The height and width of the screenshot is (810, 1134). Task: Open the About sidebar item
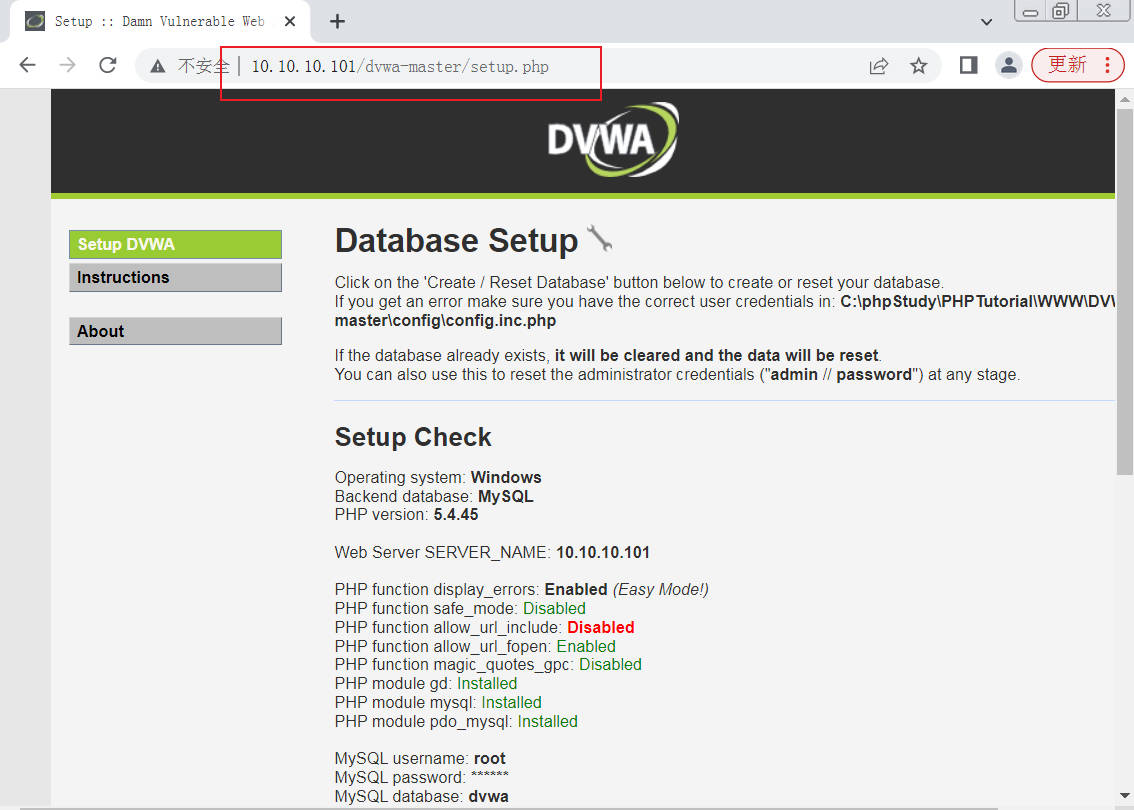(175, 332)
